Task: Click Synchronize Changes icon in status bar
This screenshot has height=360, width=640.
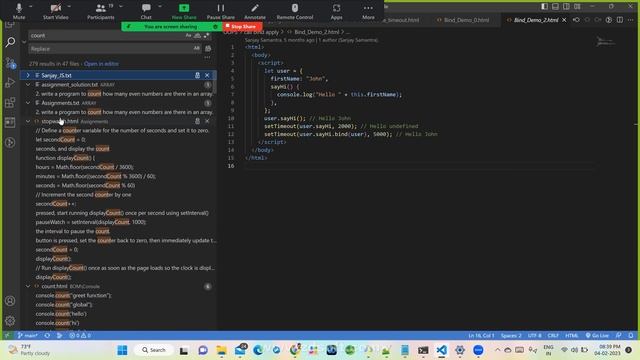Action: pos(47,336)
